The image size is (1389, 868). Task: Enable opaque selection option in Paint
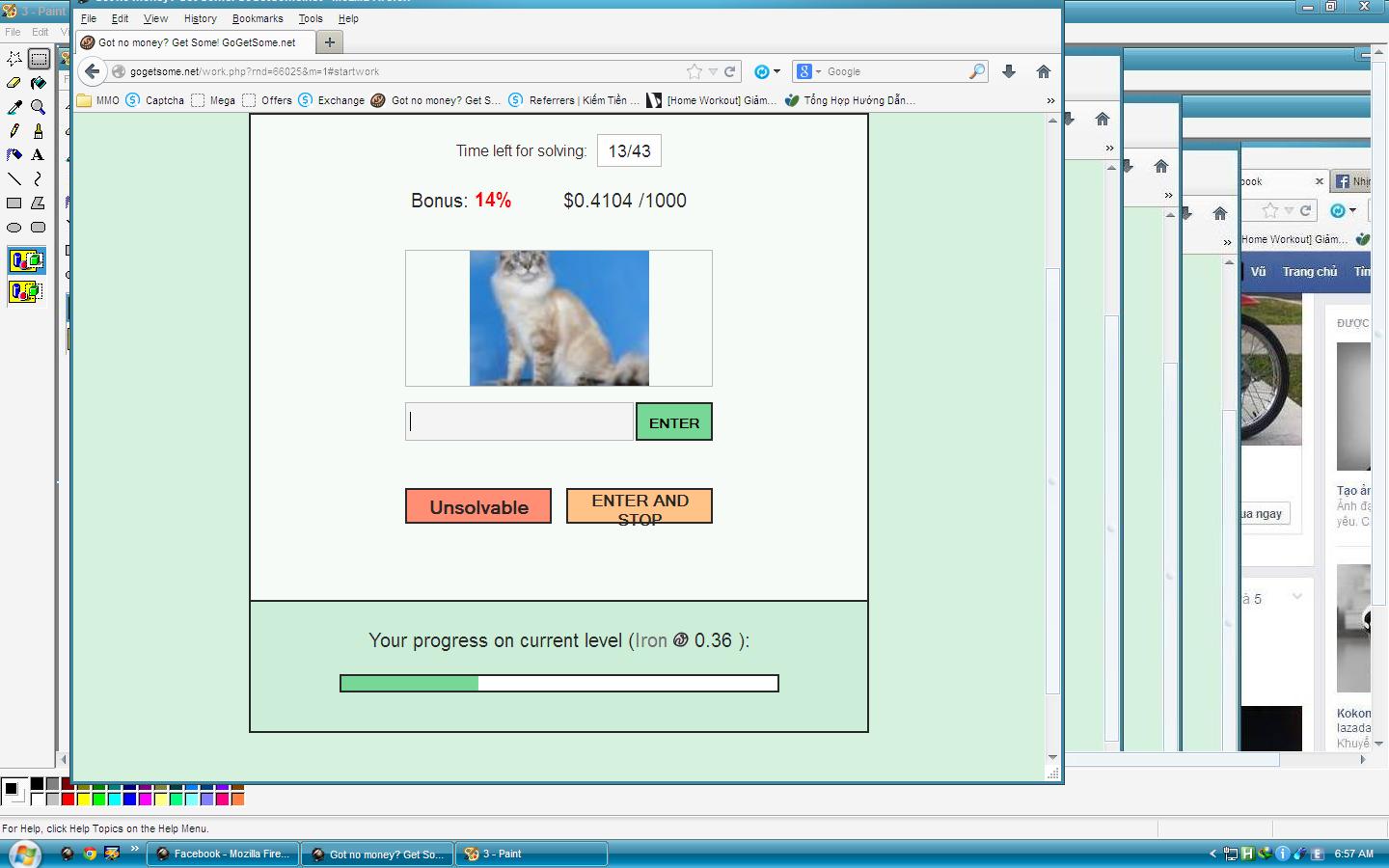[26, 260]
